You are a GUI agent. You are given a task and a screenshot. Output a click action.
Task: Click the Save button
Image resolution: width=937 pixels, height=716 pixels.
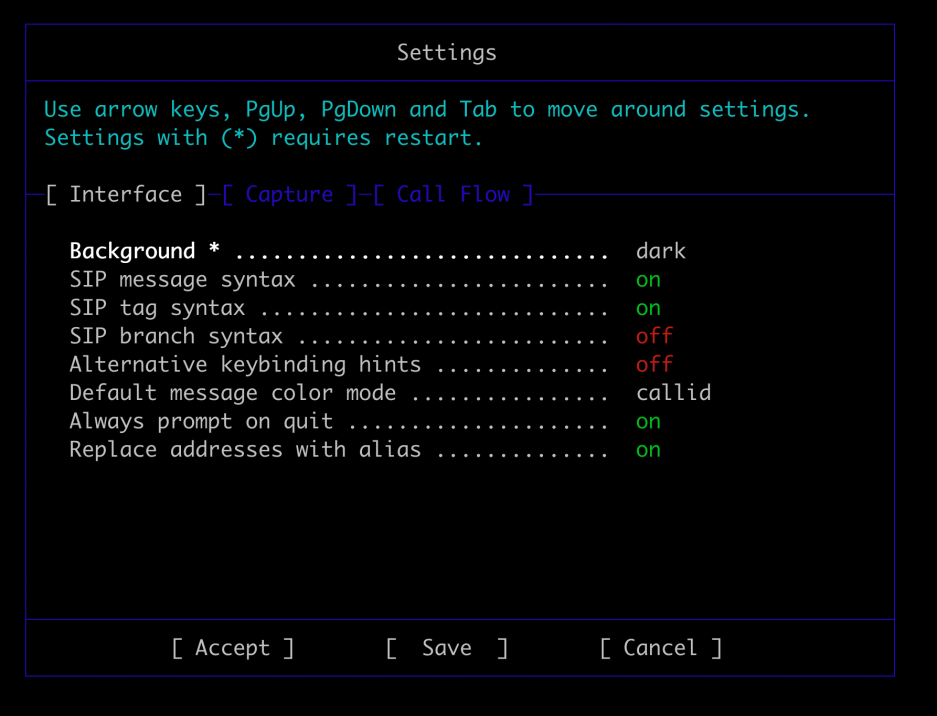coord(446,648)
